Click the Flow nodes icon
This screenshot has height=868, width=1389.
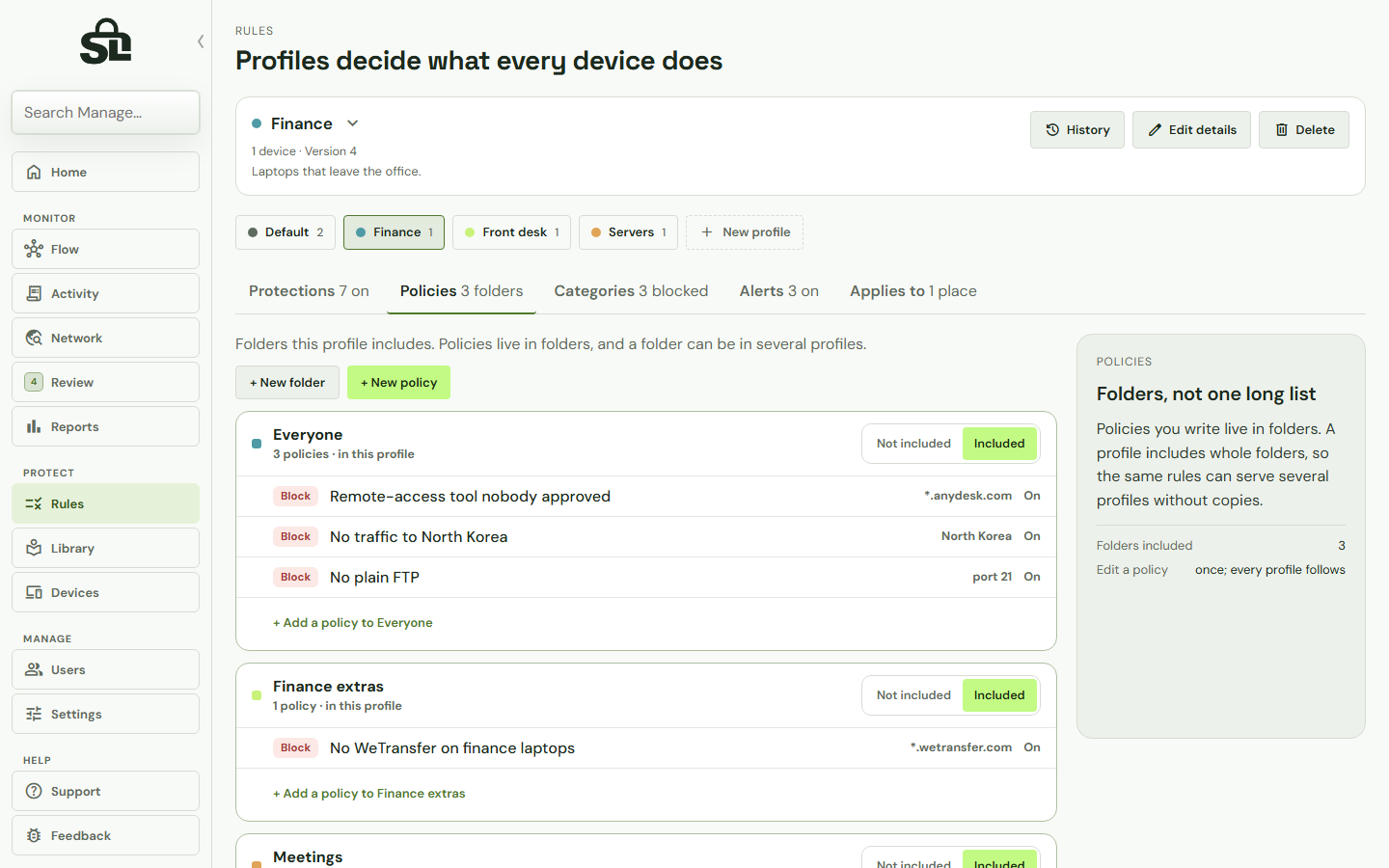(x=34, y=249)
